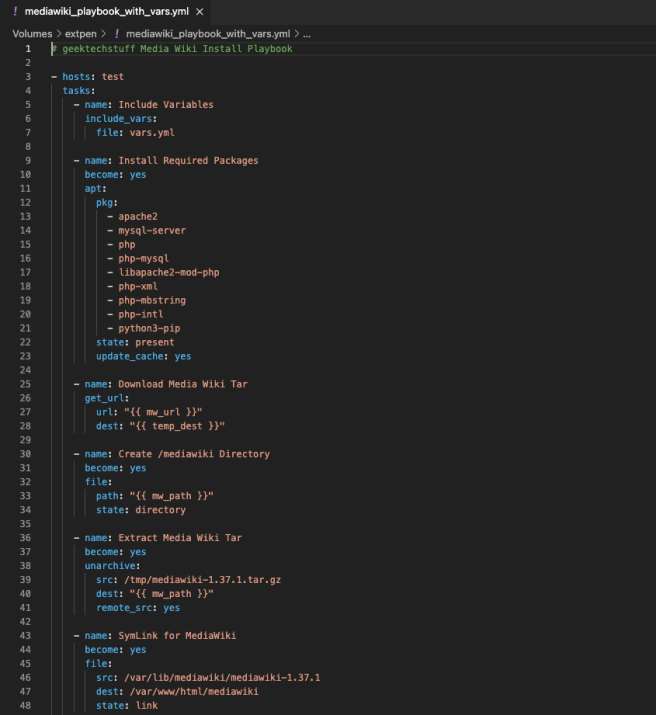The image size is (656, 715).
Task: Click the 'apt' module key
Action: 93,188
